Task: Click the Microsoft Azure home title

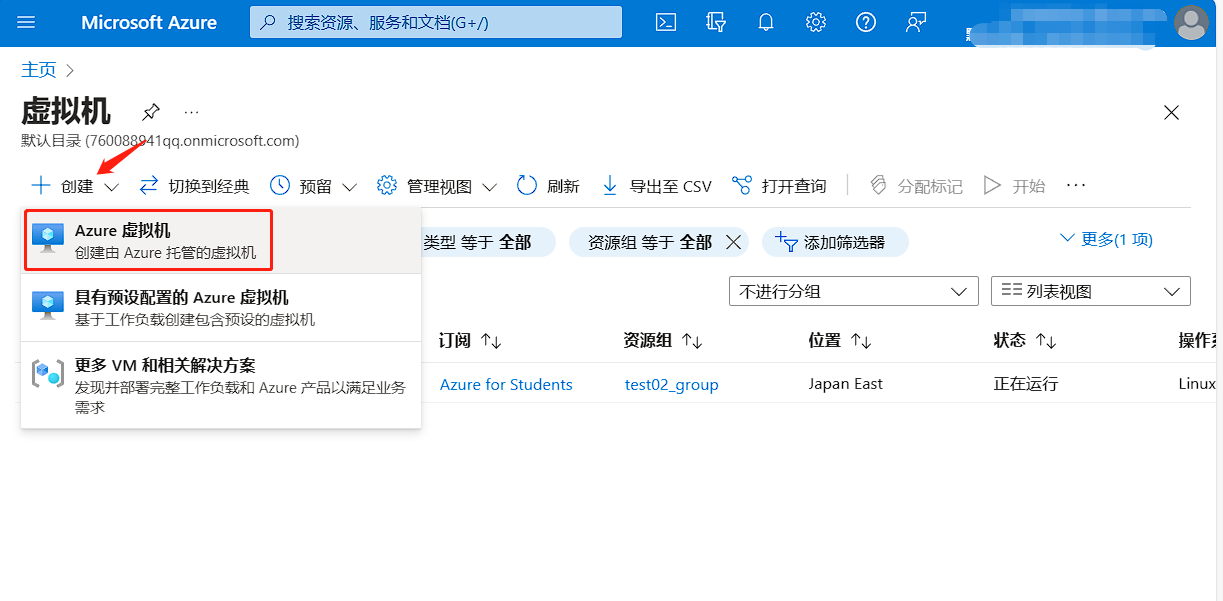Action: point(149,22)
